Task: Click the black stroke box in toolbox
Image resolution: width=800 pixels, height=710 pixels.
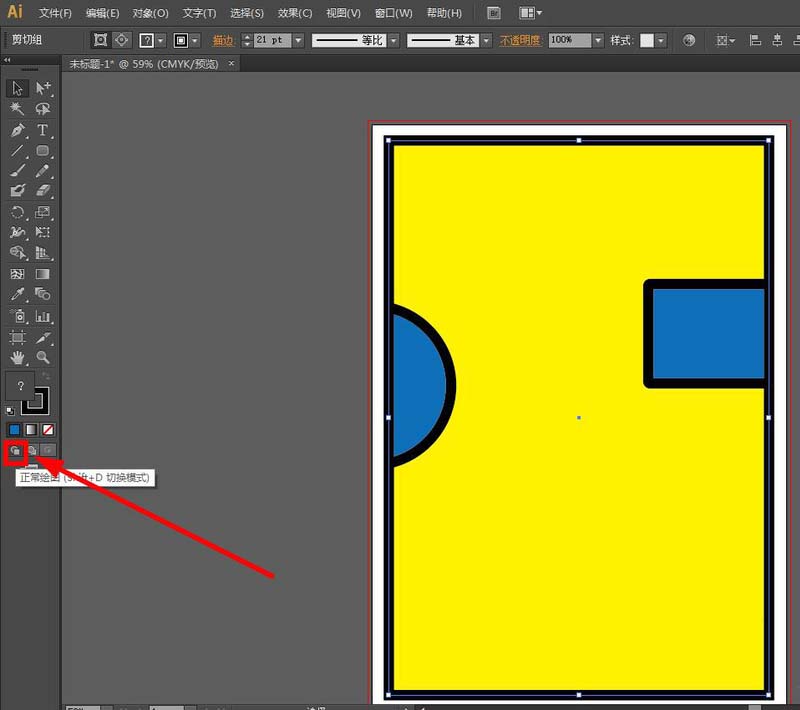Action: (35, 401)
